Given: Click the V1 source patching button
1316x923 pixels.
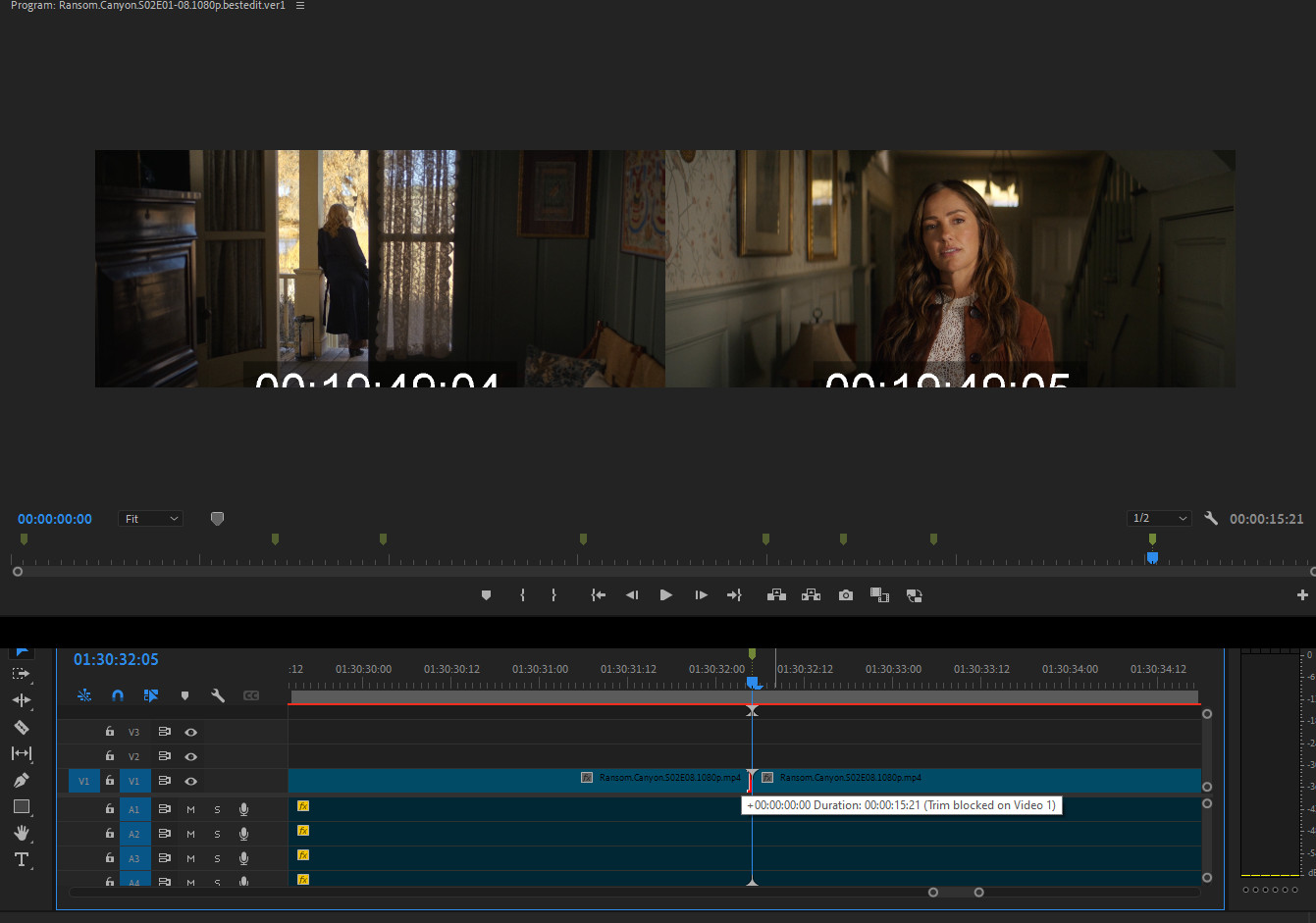Looking at the screenshot, I should point(83,782).
